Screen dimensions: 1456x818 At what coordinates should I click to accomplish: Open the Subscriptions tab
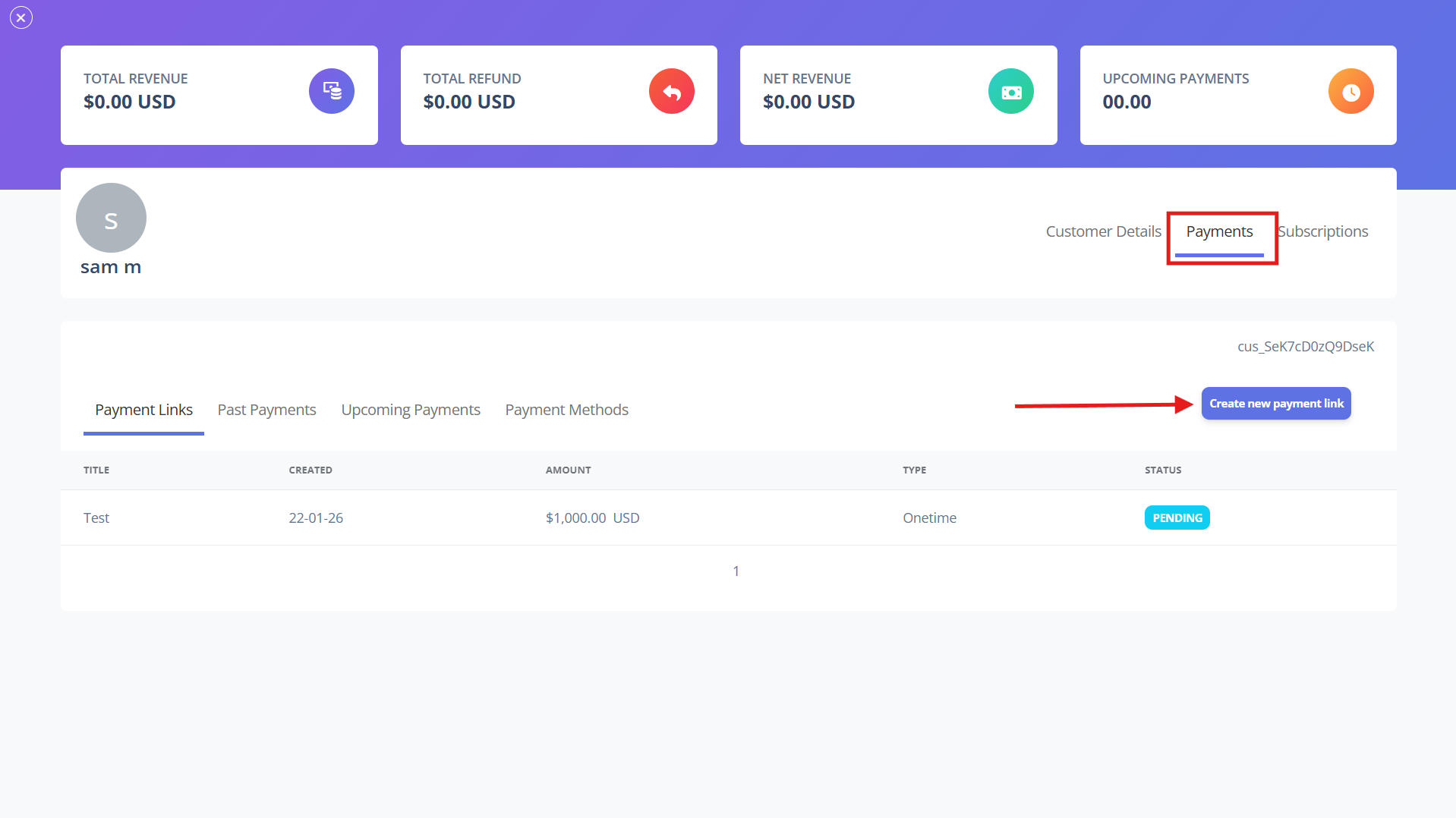[x=1323, y=231]
